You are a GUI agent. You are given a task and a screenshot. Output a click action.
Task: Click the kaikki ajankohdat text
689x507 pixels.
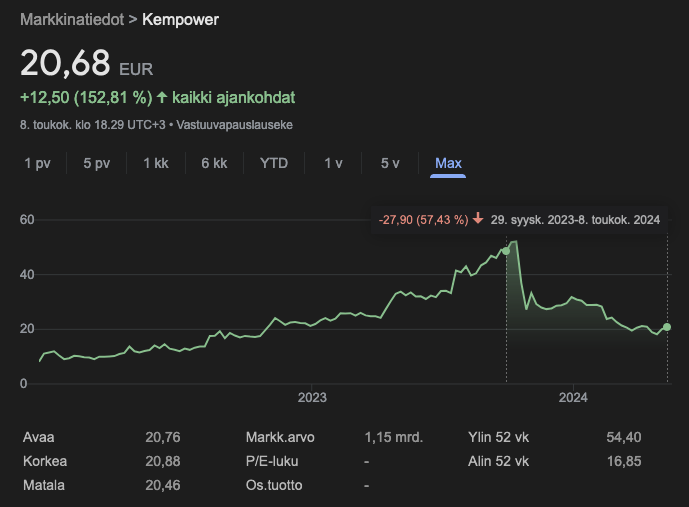click(x=233, y=97)
